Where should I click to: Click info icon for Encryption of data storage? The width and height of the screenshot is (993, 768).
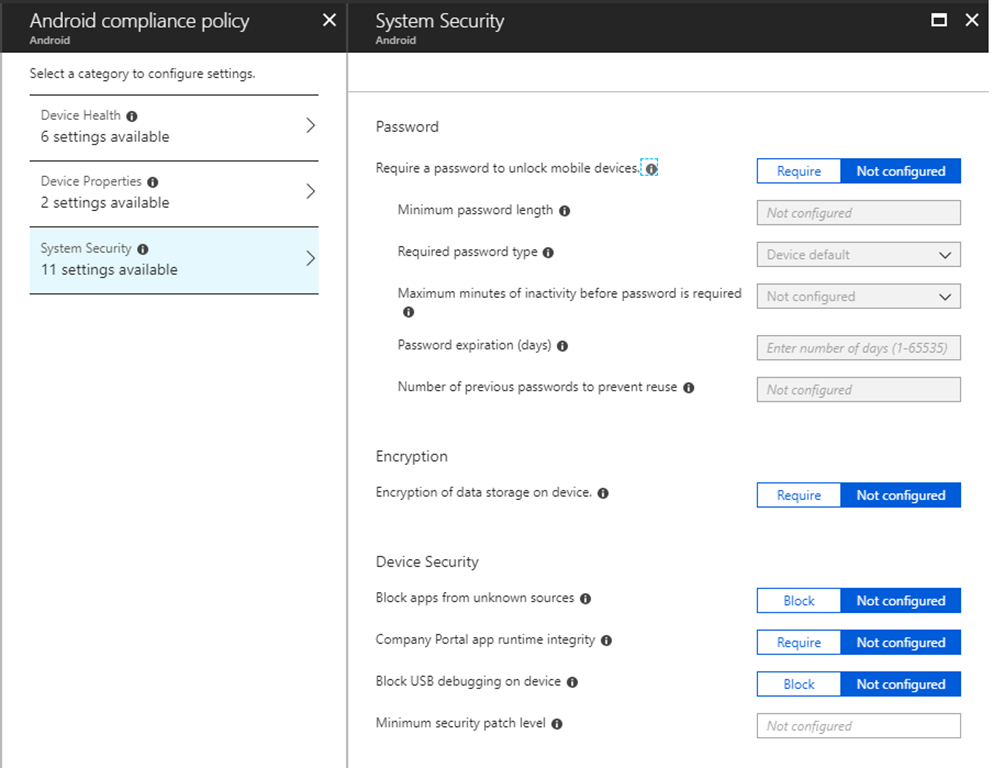(x=603, y=493)
